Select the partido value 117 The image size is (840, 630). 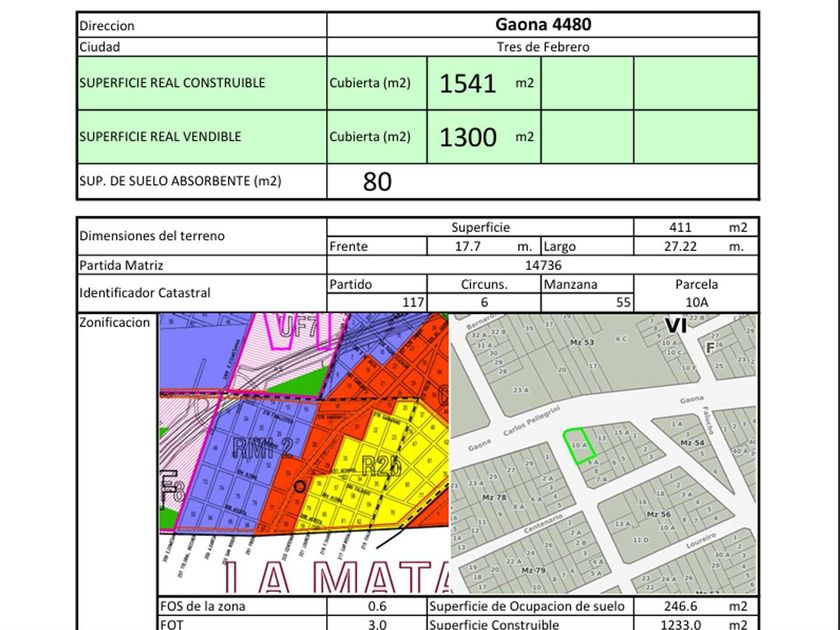[x=413, y=303]
